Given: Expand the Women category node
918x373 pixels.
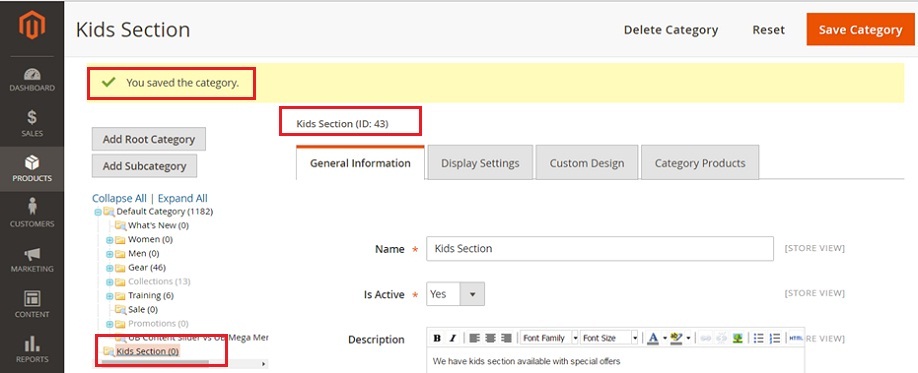Looking at the screenshot, I should [x=109, y=239].
